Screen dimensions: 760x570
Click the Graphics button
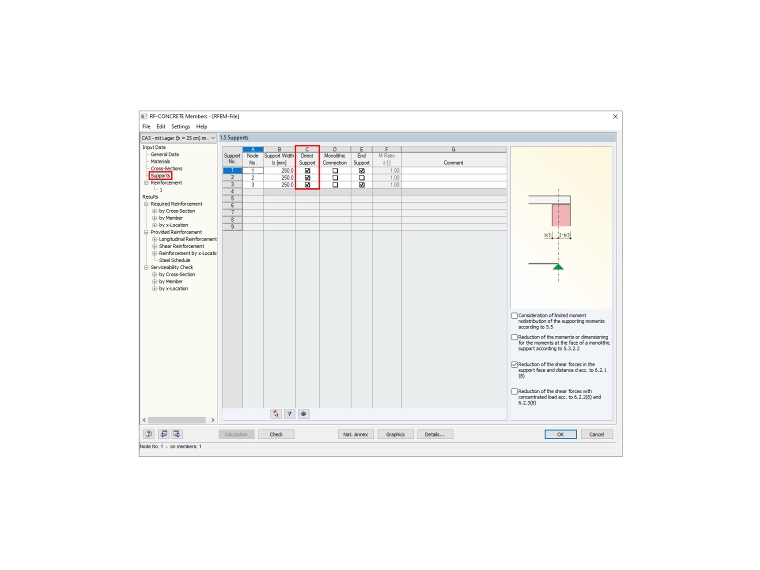click(396, 434)
